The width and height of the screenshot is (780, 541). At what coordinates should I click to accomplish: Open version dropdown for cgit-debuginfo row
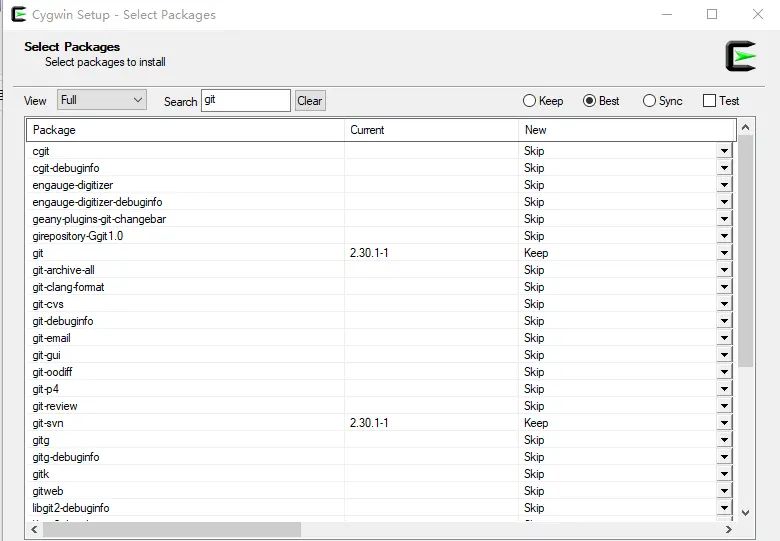(724, 168)
